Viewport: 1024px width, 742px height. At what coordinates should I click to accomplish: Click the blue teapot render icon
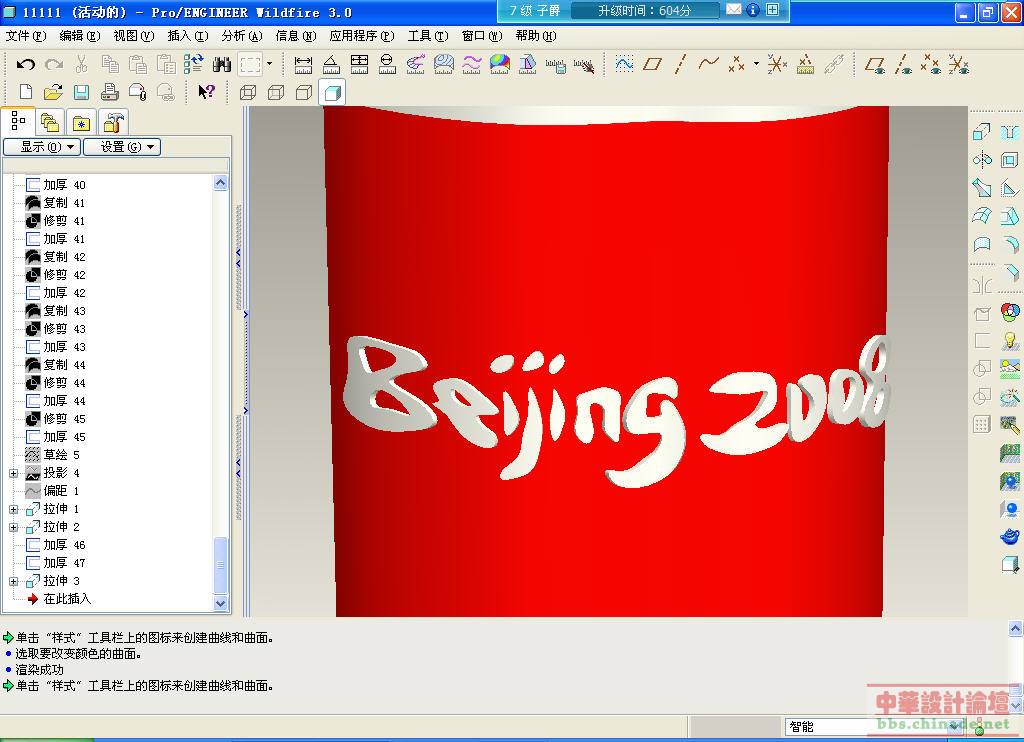point(1010,537)
